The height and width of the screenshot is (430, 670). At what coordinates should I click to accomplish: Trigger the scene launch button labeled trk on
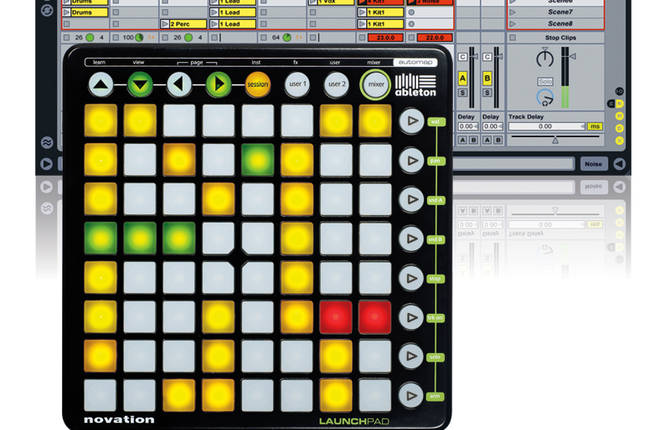point(411,318)
